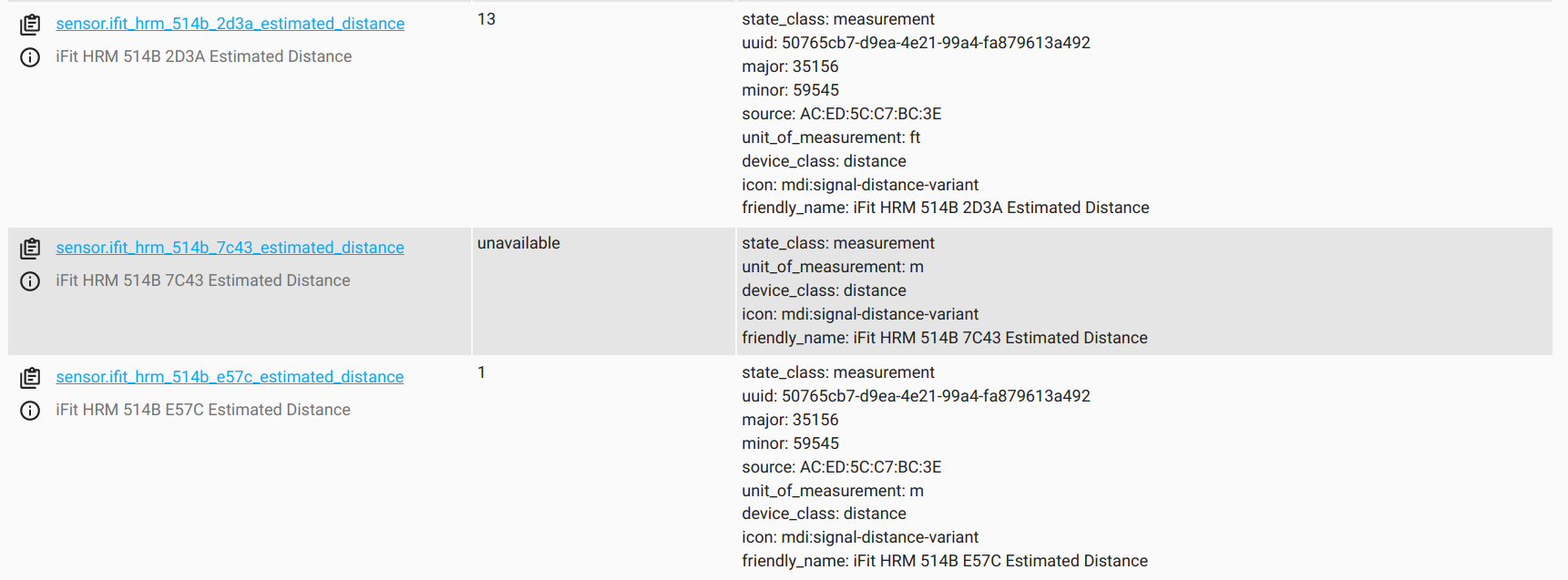Click the friendly_name attribute of 7C43 sensor
Viewport: 1568px width, 580px height.
[944, 337]
